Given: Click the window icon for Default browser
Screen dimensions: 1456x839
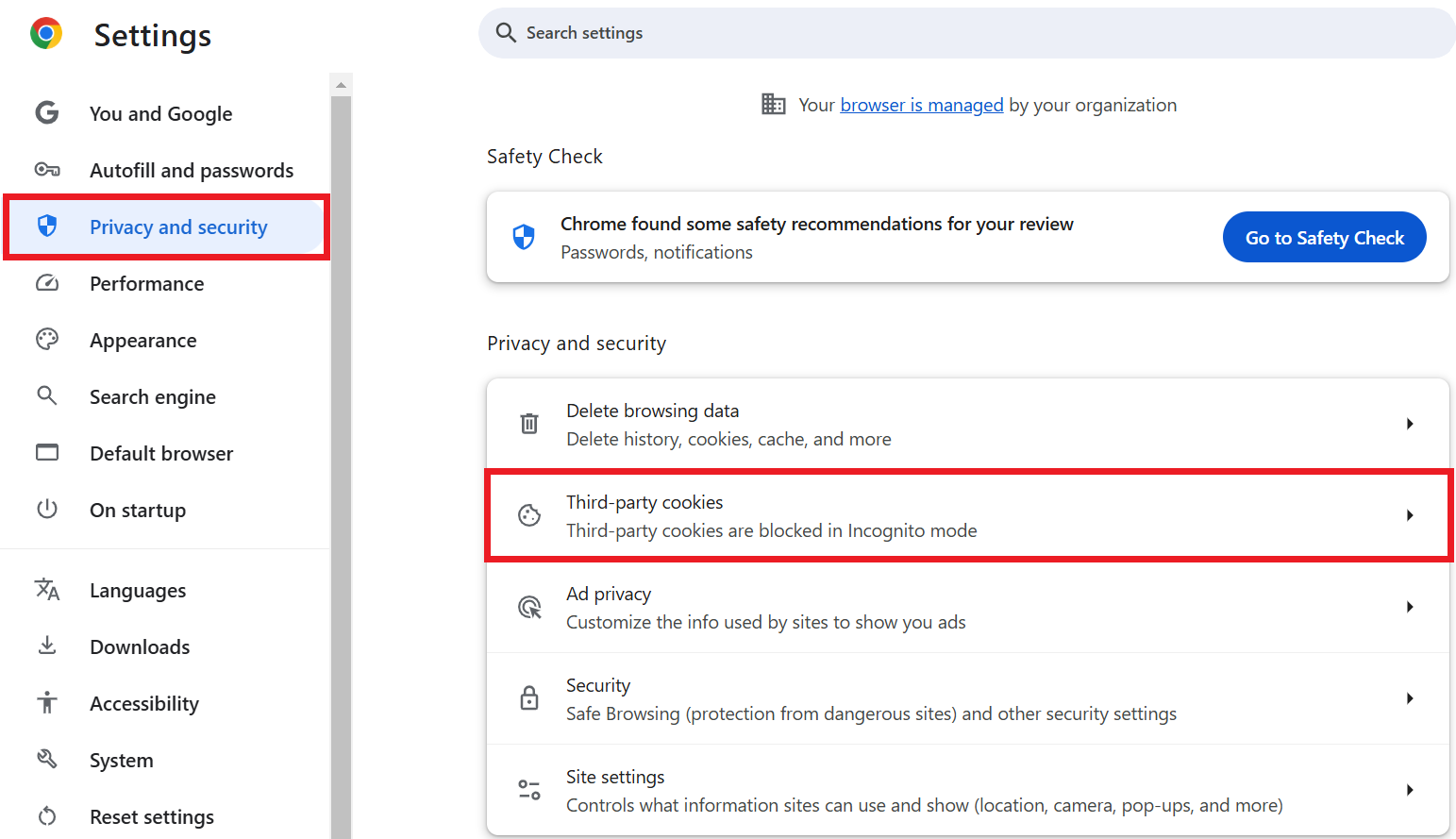Looking at the screenshot, I should 47,453.
